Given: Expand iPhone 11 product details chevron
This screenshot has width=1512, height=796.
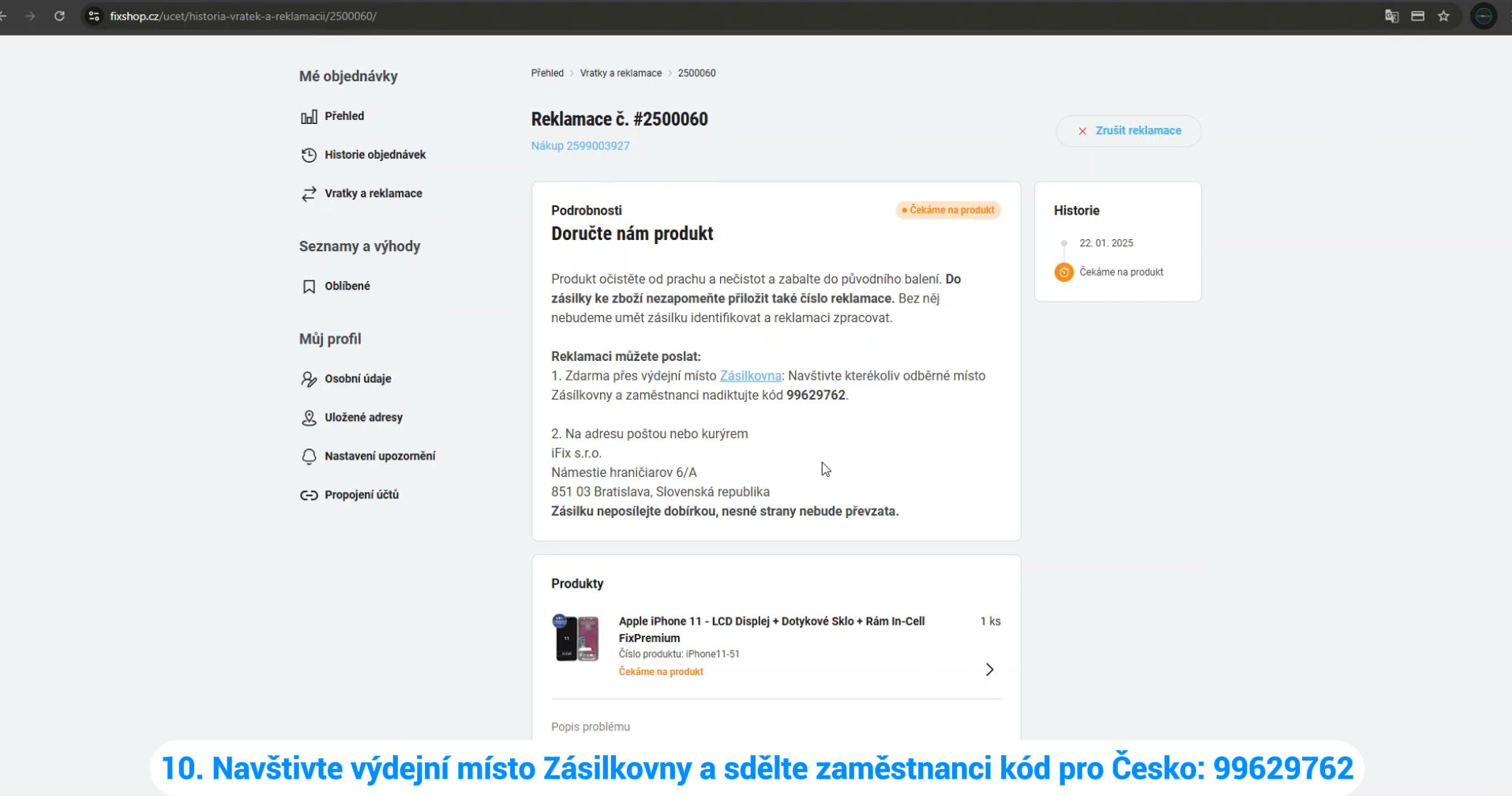Looking at the screenshot, I should pyautogui.click(x=989, y=670).
